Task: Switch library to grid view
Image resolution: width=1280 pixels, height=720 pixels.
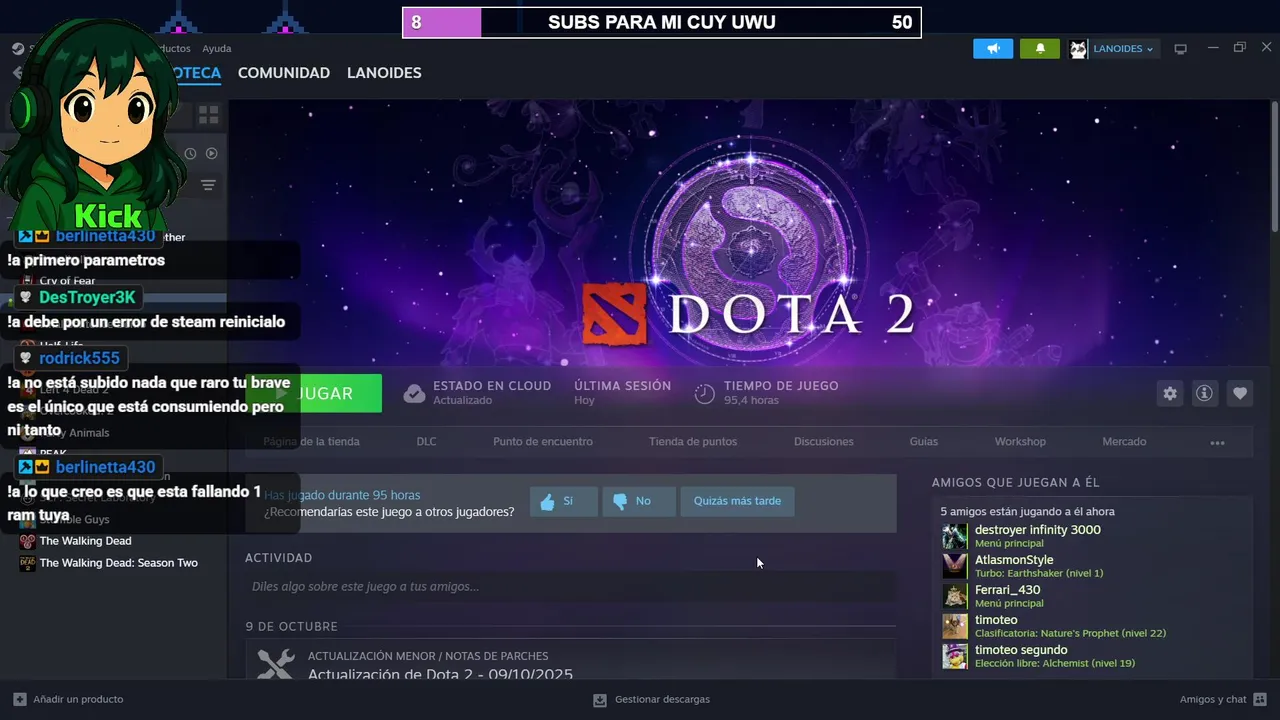Action: 209,115
